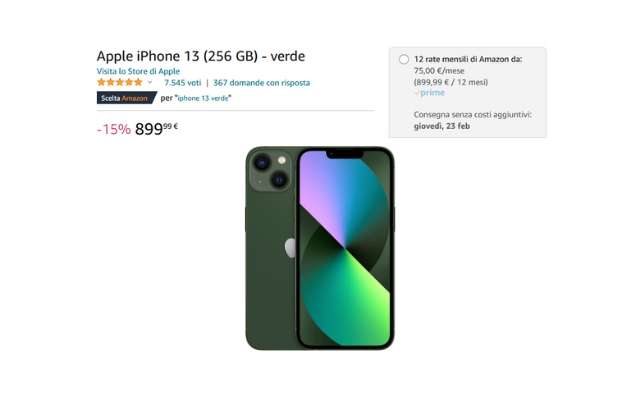Click the Consegna senza costi aggiuntivi text
640x400 pixels.
pos(473,115)
